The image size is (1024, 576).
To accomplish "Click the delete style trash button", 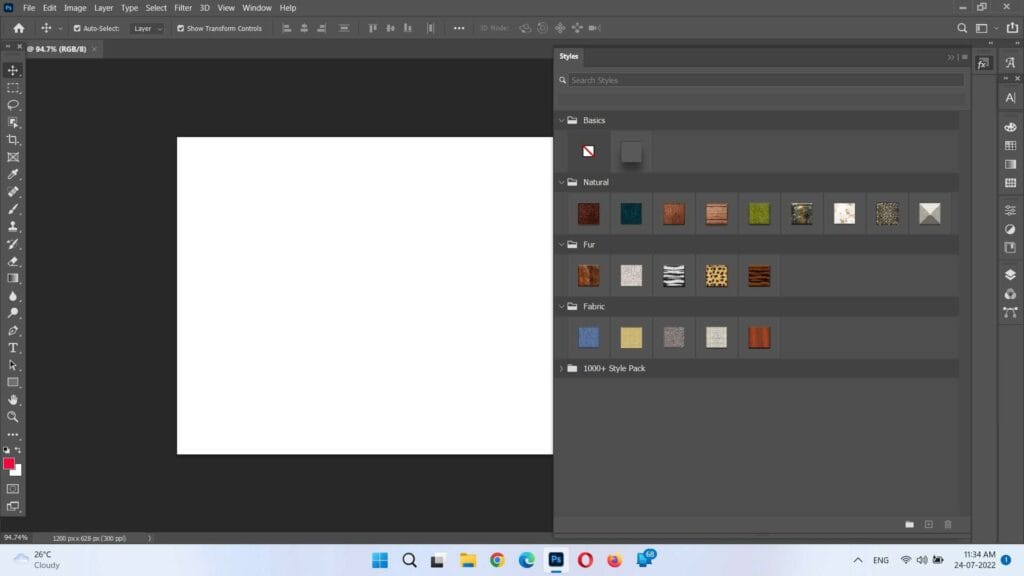I will pyautogui.click(x=948, y=524).
